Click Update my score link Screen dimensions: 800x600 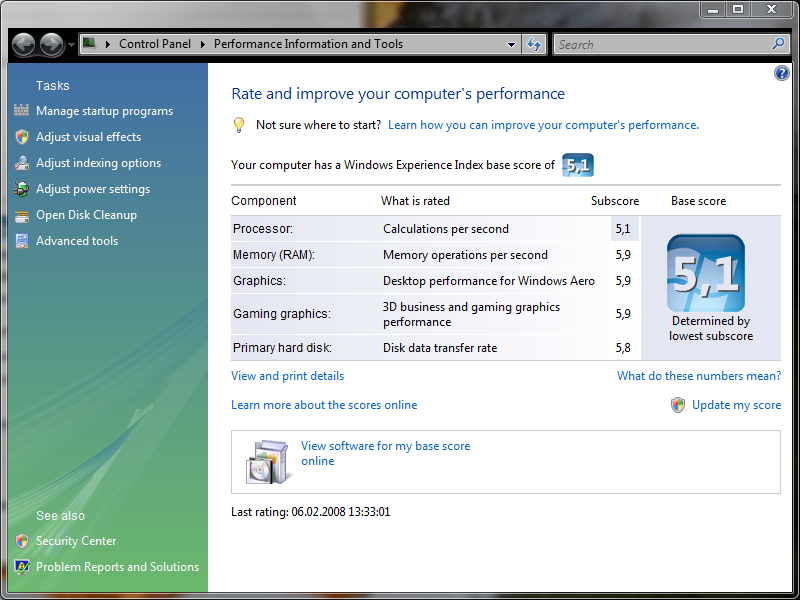pyautogui.click(x=736, y=405)
